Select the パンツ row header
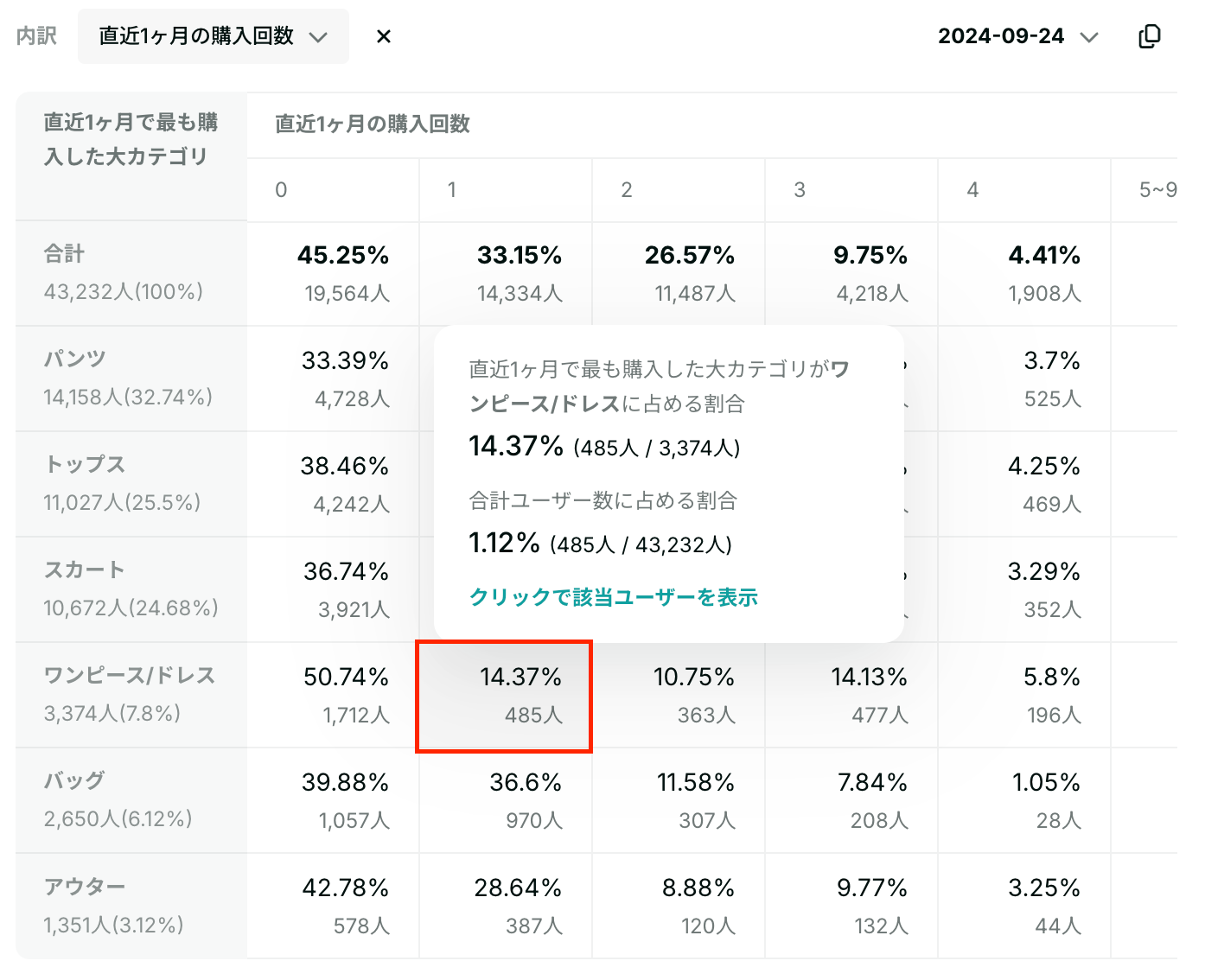Viewport: 1205px width, 980px height. (131, 379)
